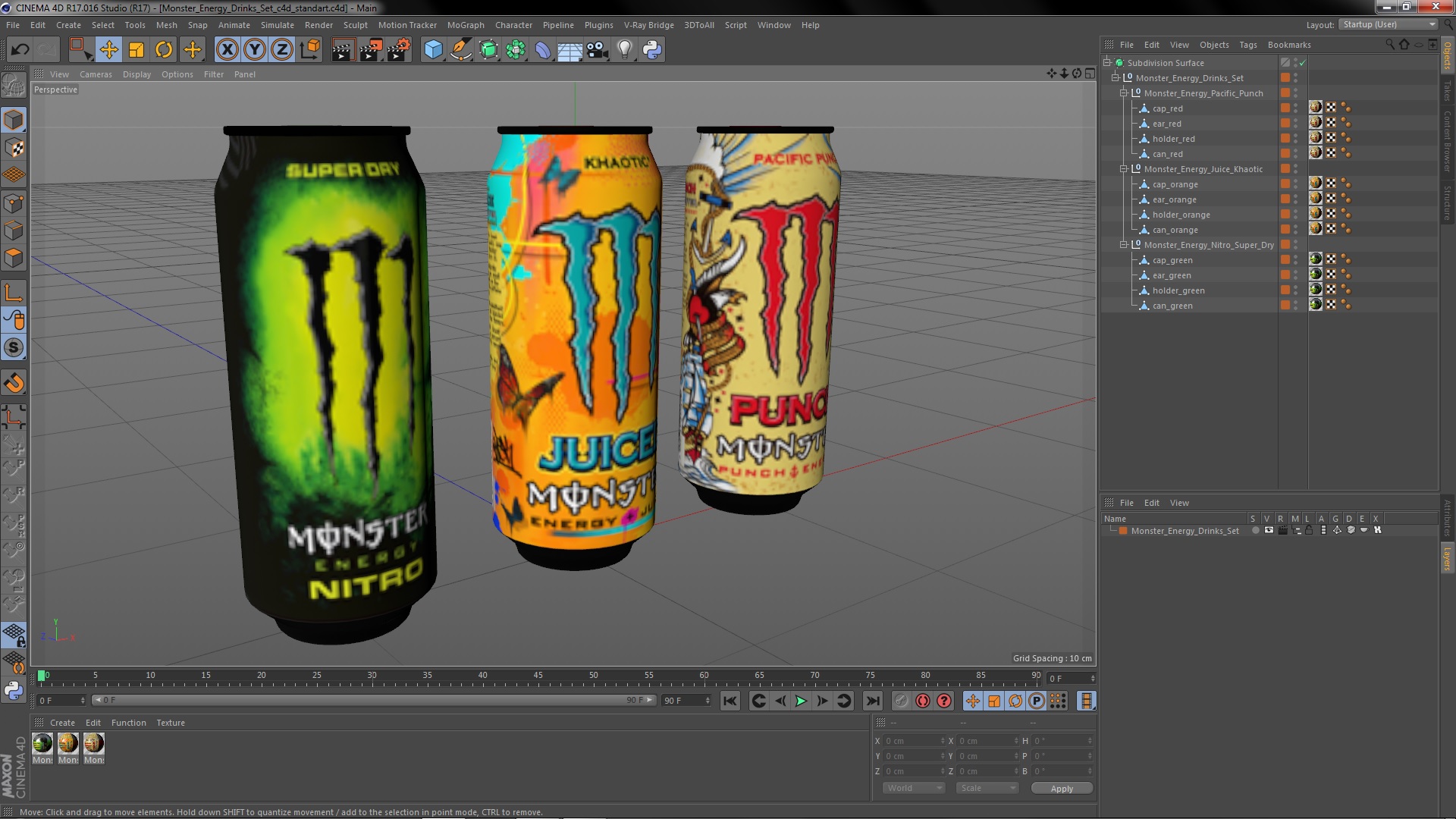Screen dimensions: 1456x819
Task: Open Edit Render Settings icon
Action: [x=398, y=50]
